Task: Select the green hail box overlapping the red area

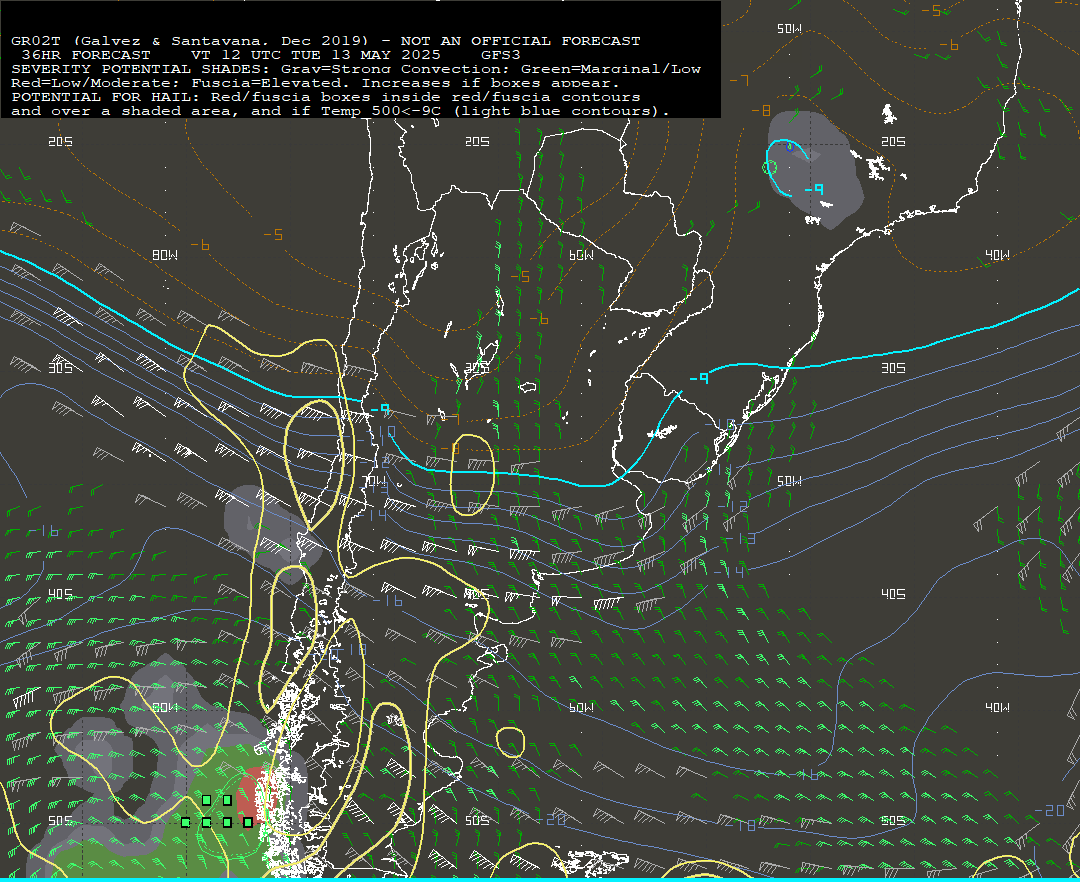Action: (x=248, y=822)
